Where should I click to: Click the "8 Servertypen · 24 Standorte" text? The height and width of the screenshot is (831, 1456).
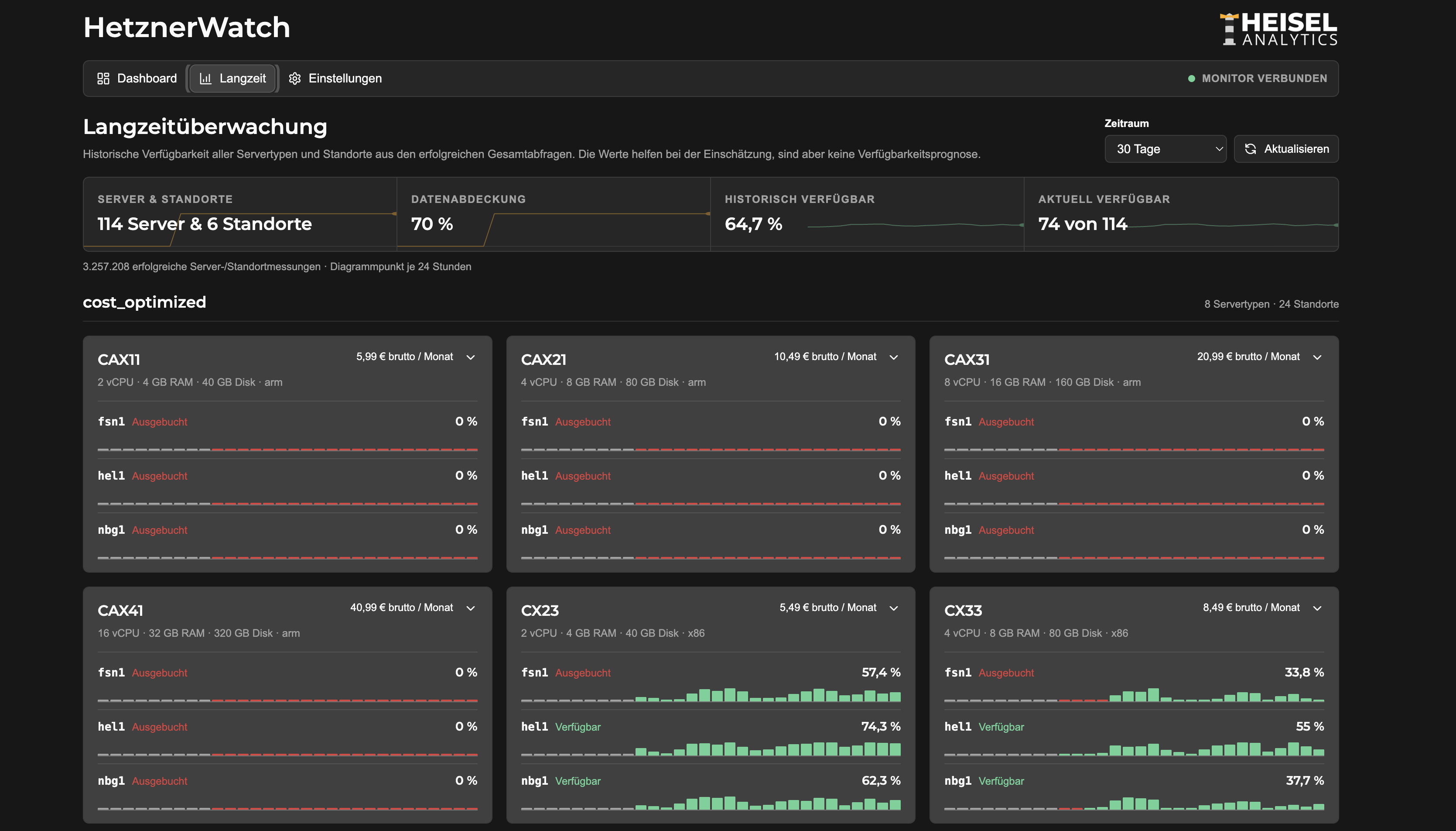tap(1271, 304)
